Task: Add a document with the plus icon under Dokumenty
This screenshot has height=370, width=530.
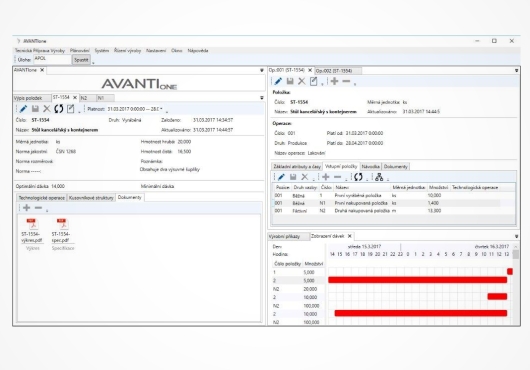Action: point(26,208)
